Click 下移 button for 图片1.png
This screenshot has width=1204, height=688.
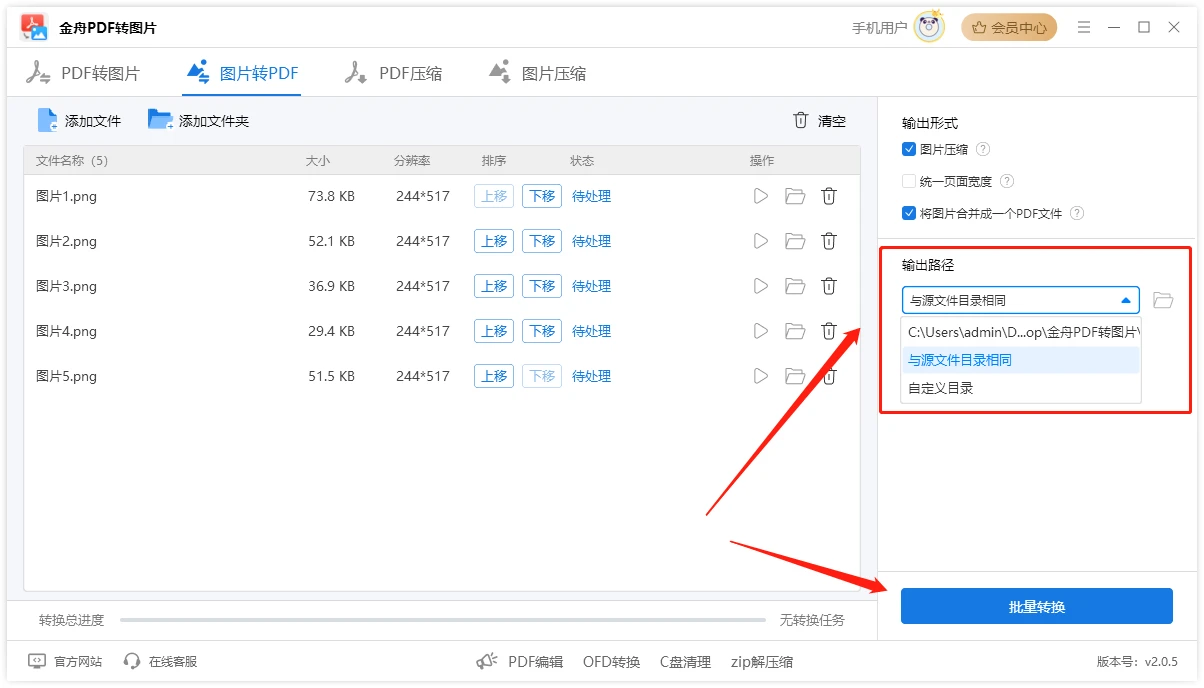542,196
